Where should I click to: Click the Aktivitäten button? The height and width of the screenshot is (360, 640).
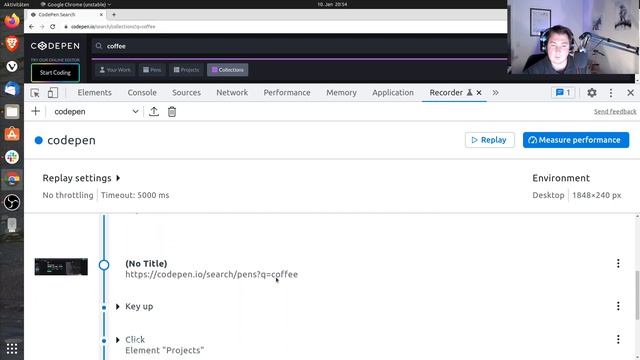[16, 4]
